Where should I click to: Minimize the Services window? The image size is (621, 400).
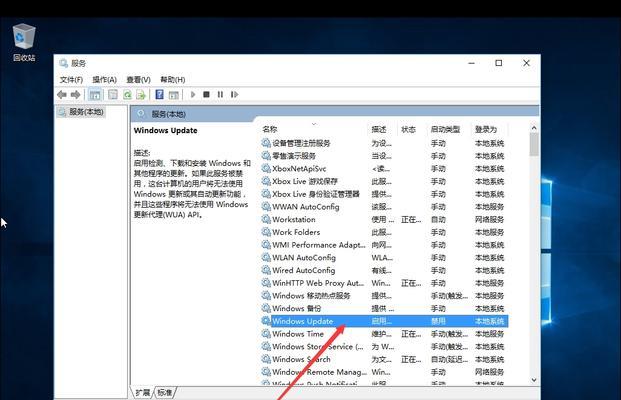tap(471, 63)
